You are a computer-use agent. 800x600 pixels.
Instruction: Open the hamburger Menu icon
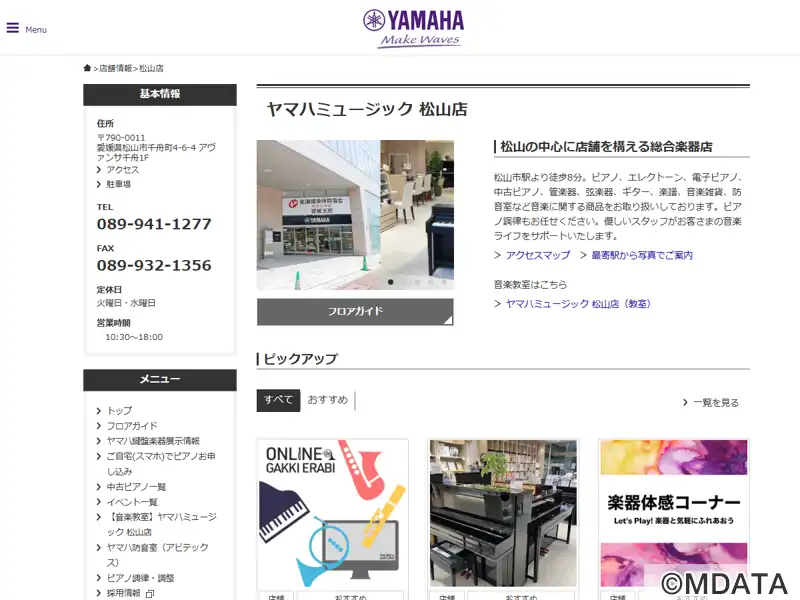[x=13, y=28]
